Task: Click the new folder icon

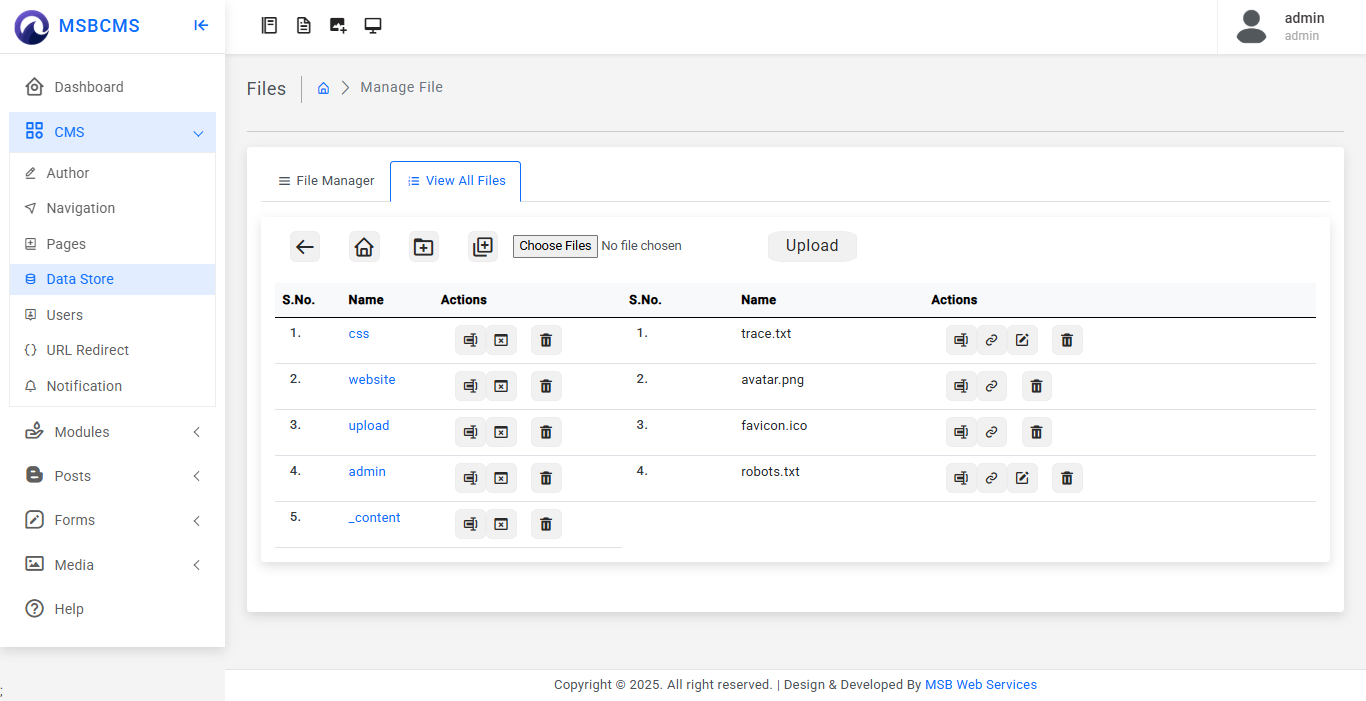Action: 424,247
